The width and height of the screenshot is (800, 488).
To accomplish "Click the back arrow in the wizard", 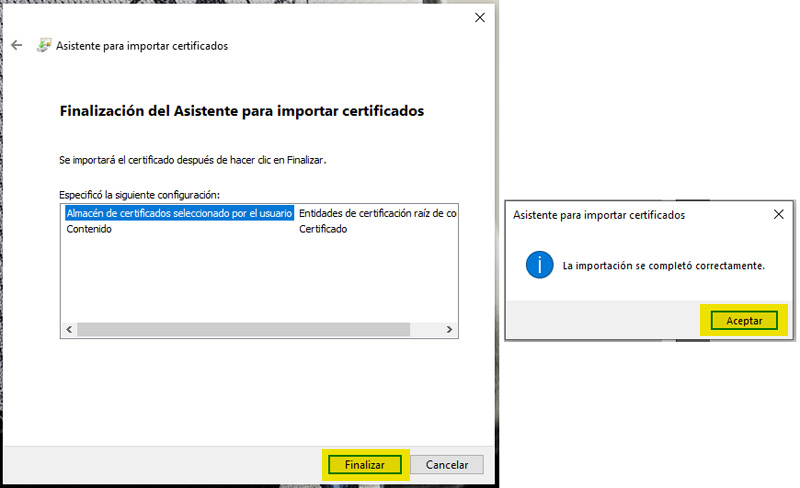I will [16, 46].
